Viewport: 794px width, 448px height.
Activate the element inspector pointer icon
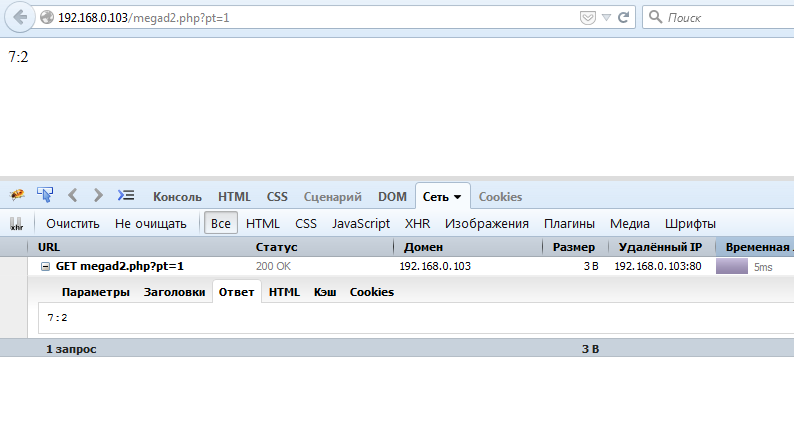(x=45, y=195)
